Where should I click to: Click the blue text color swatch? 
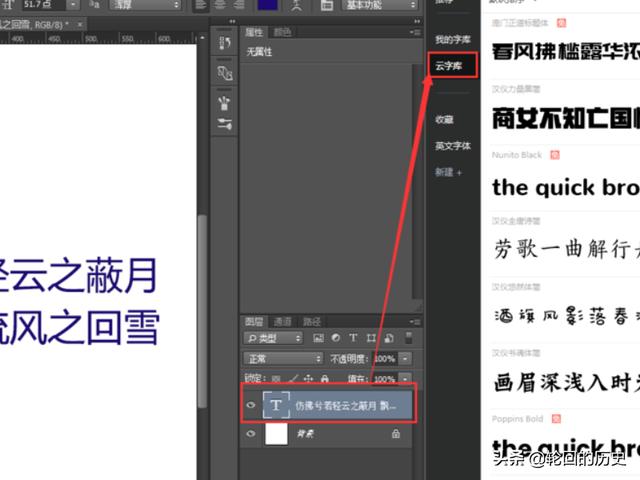(x=267, y=5)
